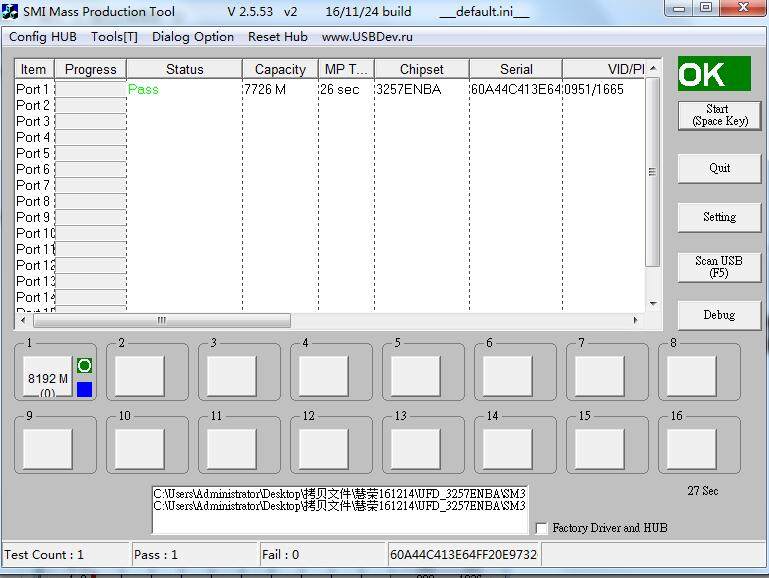
Task: Select empty port slot 11
Action: pyautogui.click(x=231, y=449)
